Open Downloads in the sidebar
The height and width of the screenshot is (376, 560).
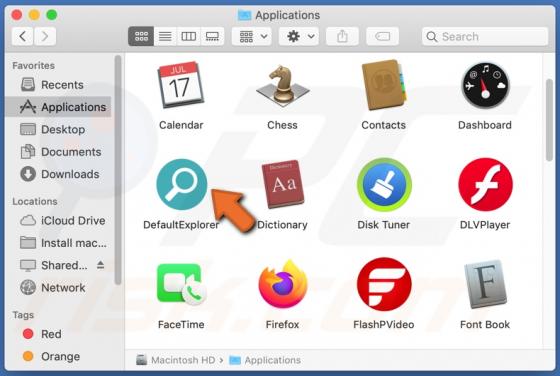(x=58, y=174)
